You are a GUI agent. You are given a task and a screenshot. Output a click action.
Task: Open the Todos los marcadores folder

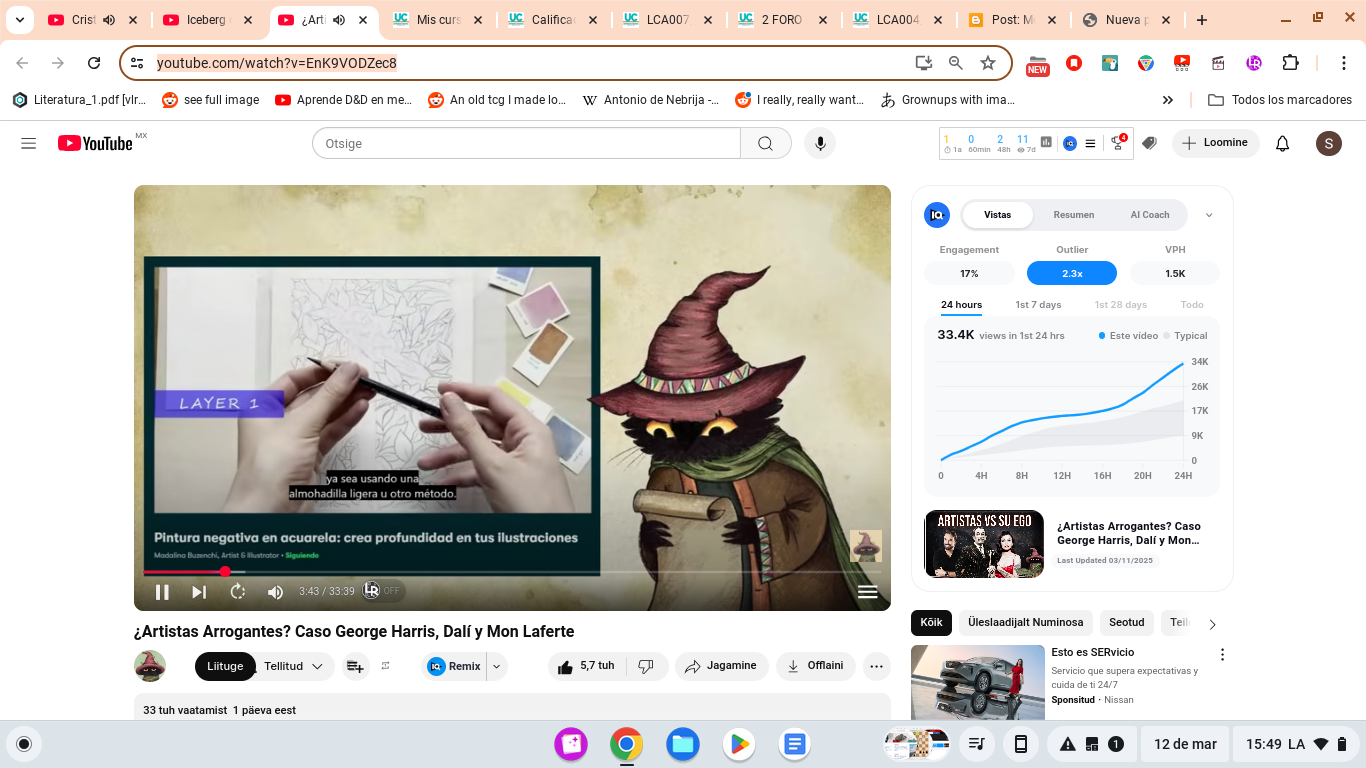click(1280, 100)
